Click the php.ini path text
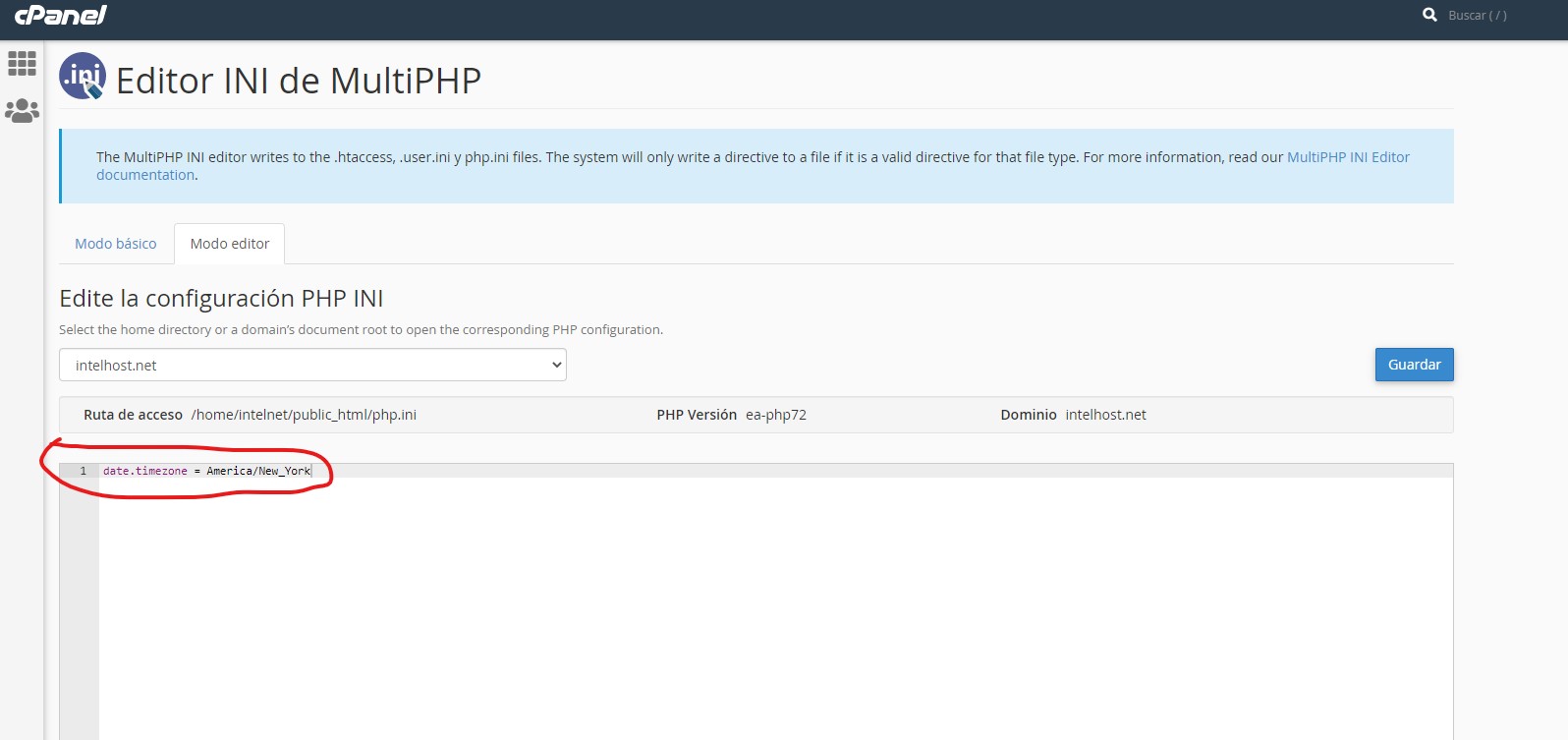Image resolution: width=1568 pixels, height=740 pixels. 304,415
